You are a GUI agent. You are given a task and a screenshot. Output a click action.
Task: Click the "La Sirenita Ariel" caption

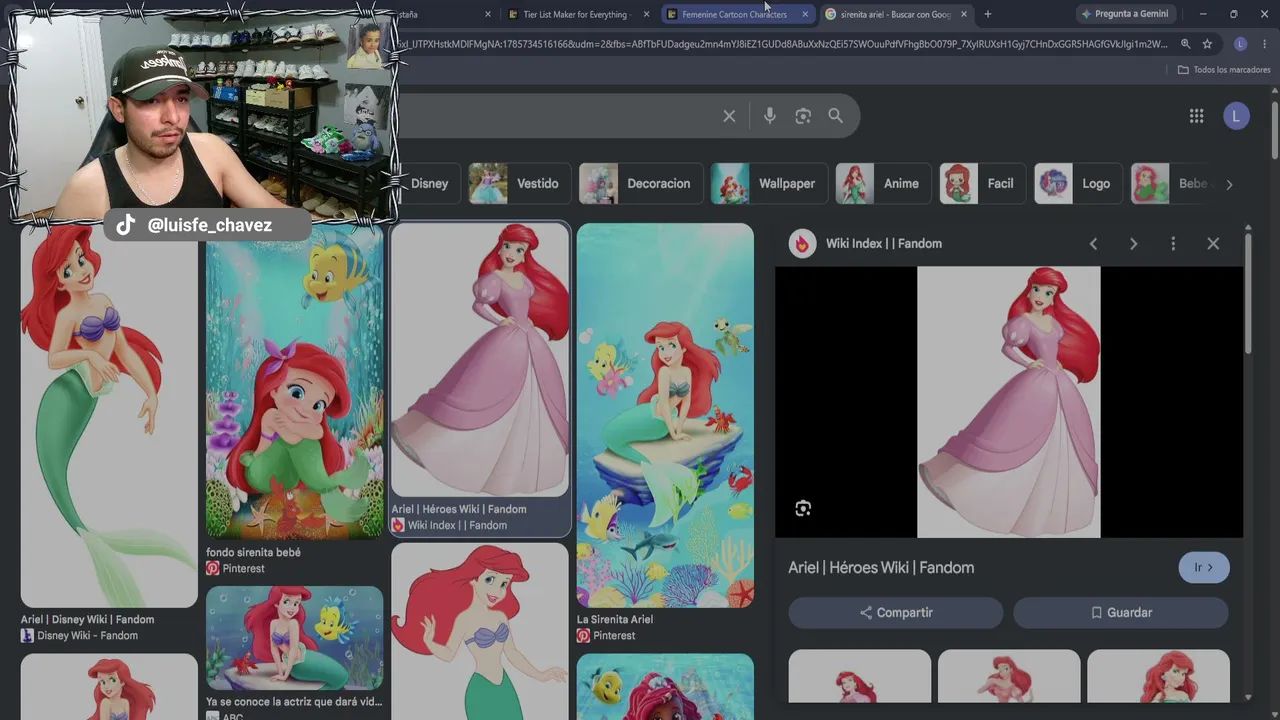click(x=615, y=620)
